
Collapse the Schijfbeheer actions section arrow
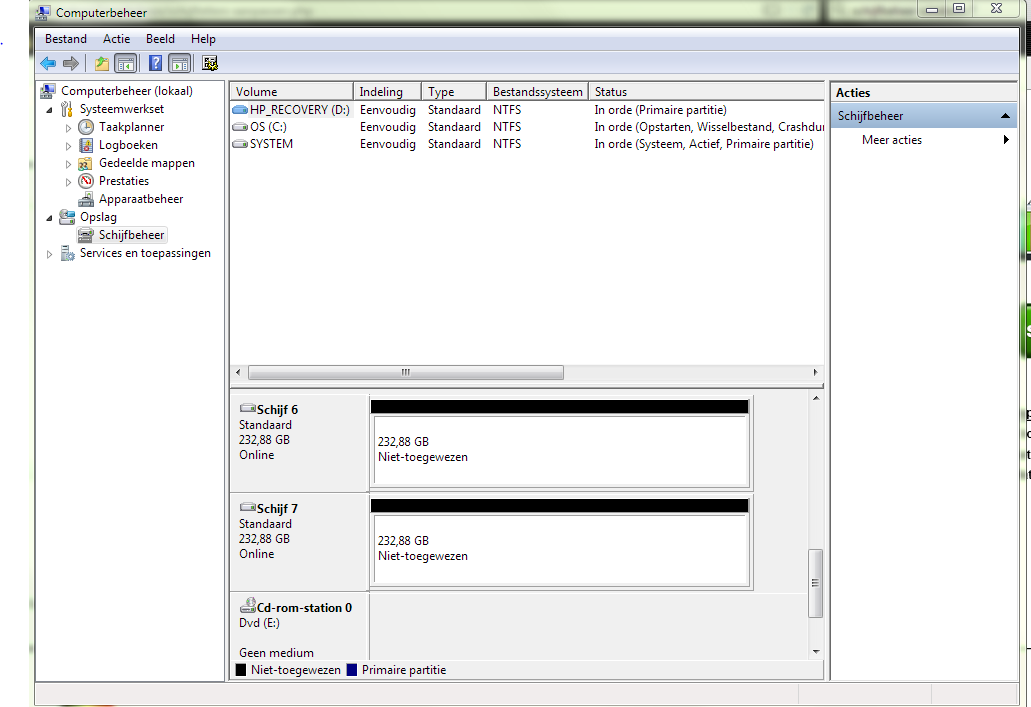pyautogui.click(x=1005, y=116)
